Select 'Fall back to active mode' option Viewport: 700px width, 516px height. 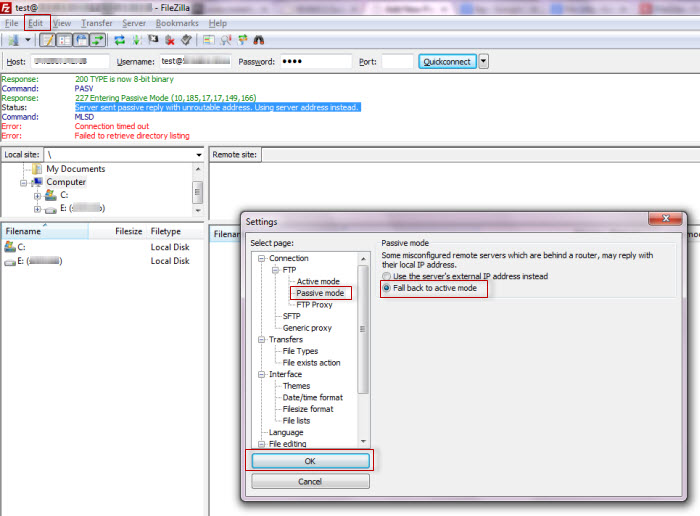click(x=429, y=288)
